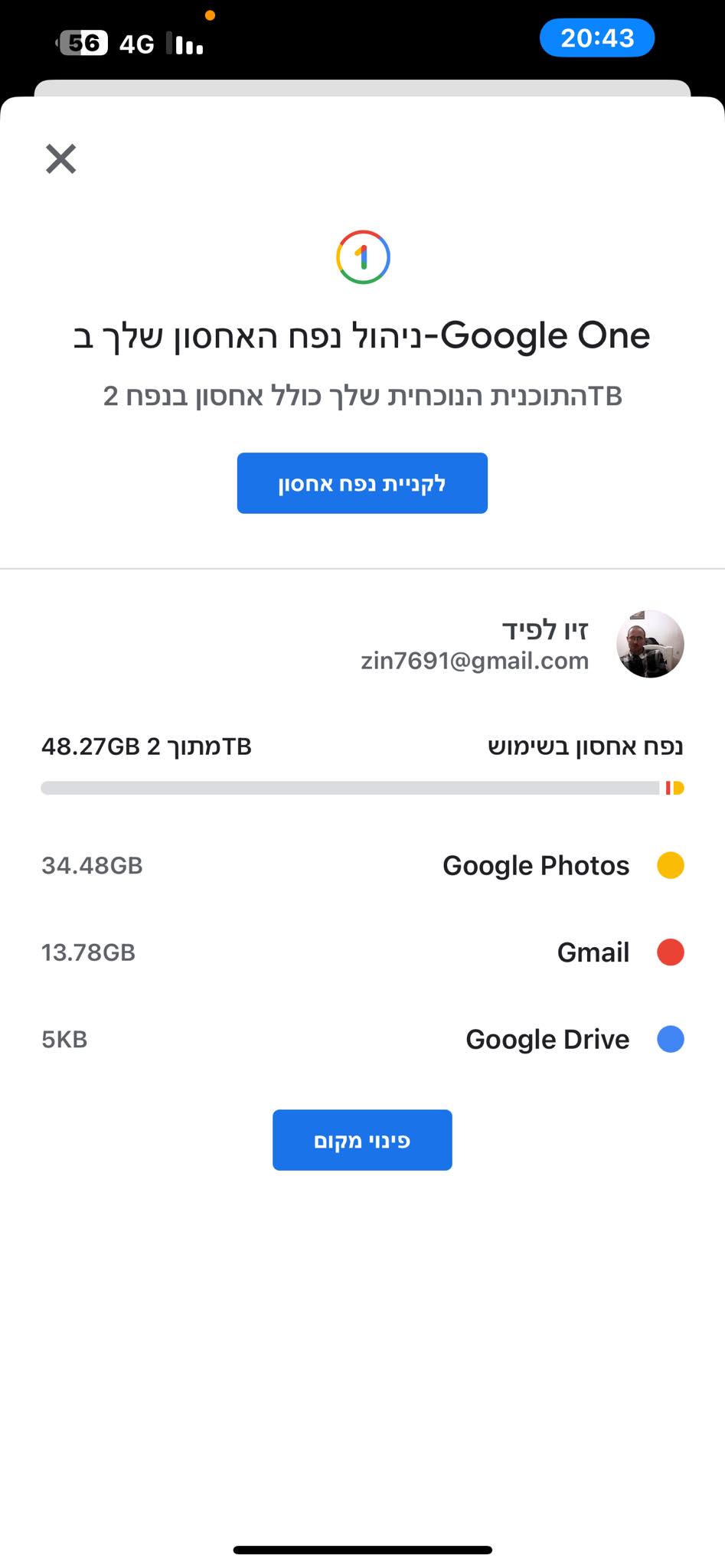725x1568 pixels.
Task: Tap the 13.78GB Gmail usage value
Action: (88, 952)
